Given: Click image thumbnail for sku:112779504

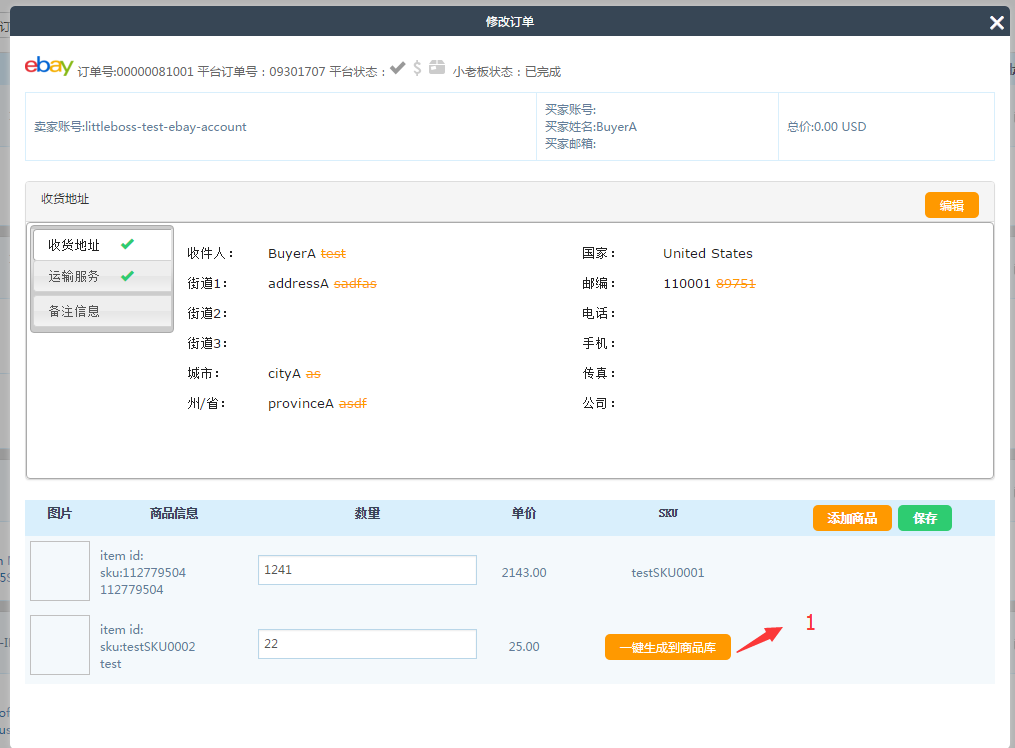Looking at the screenshot, I should [x=60, y=571].
